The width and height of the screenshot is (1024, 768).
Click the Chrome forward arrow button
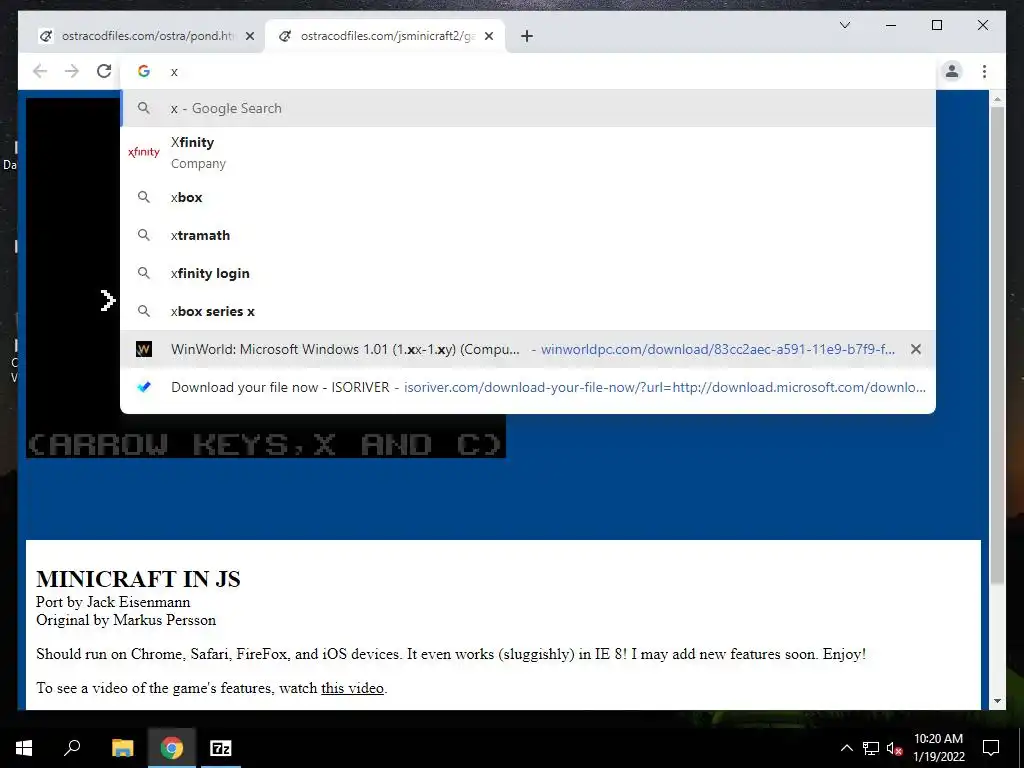pos(72,71)
